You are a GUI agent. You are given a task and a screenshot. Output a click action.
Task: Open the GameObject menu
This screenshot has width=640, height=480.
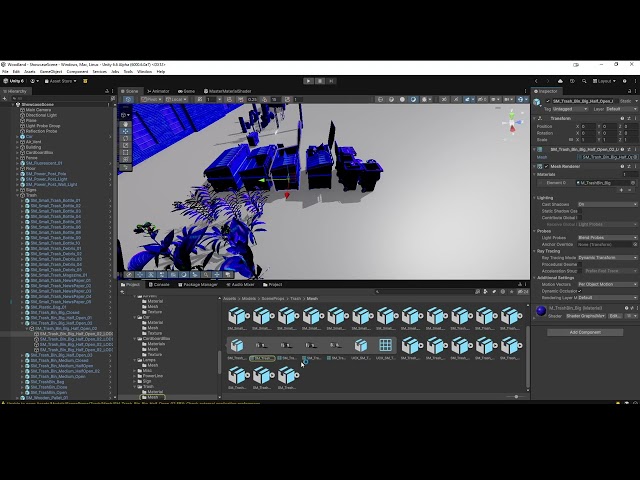click(51, 71)
